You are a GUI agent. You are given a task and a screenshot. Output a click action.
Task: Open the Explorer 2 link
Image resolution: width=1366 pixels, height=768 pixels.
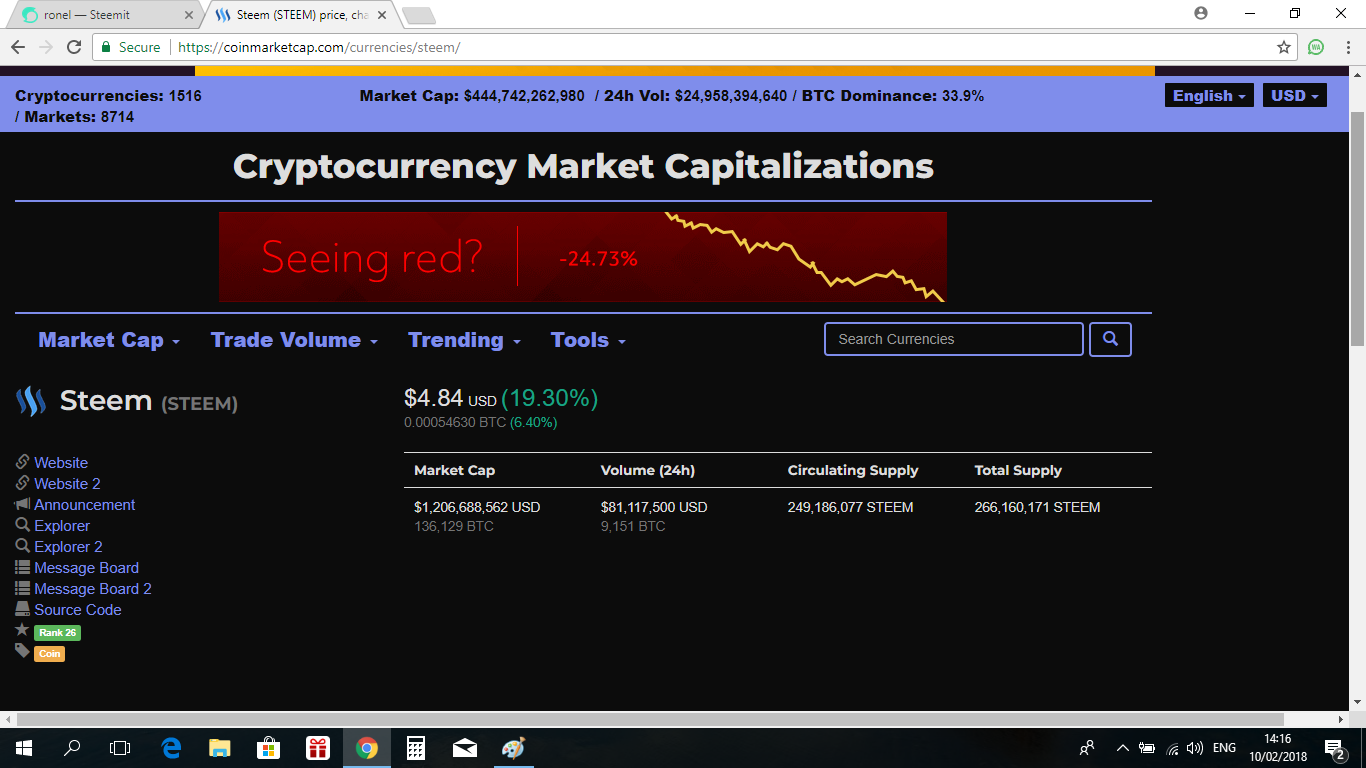click(x=68, y=547)
